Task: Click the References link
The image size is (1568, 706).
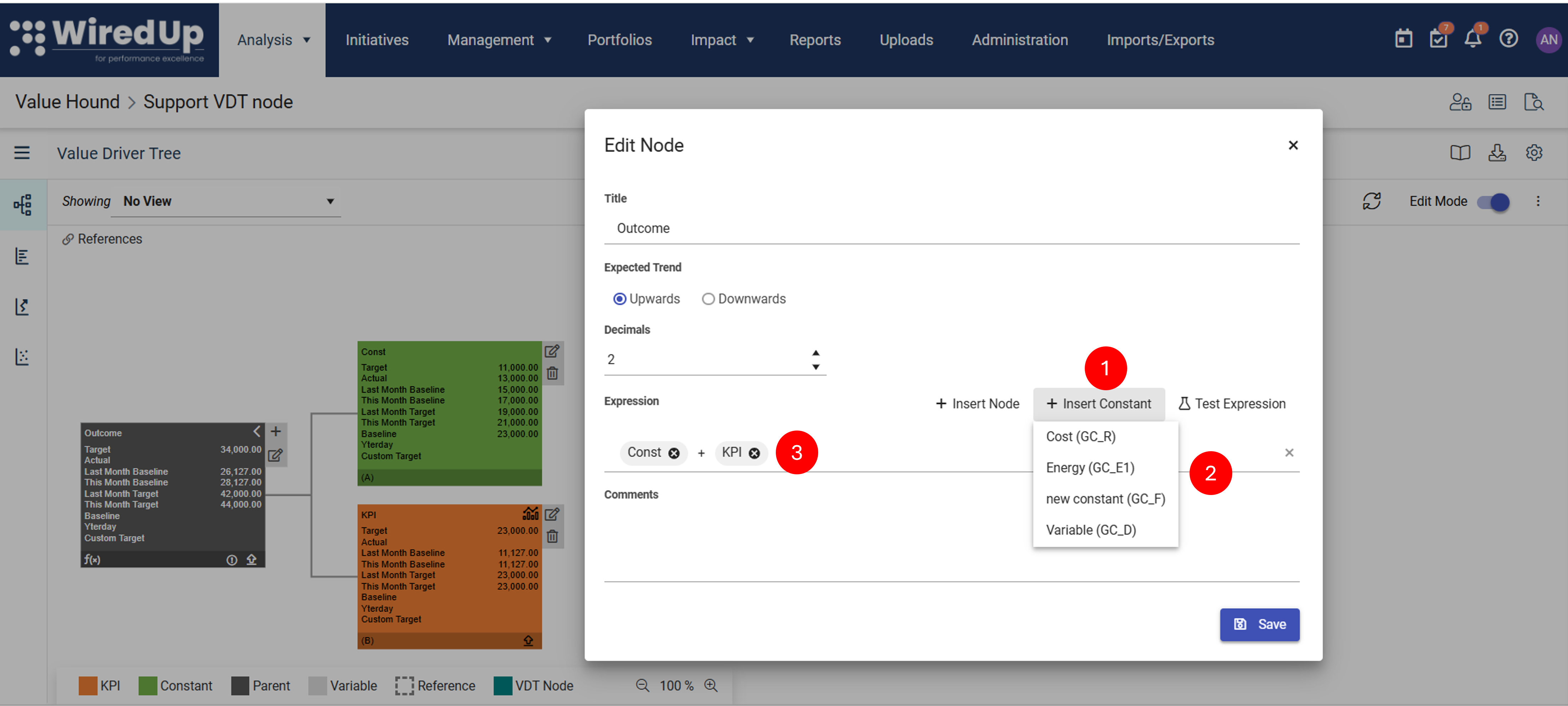Action: (x=102, y=239)
